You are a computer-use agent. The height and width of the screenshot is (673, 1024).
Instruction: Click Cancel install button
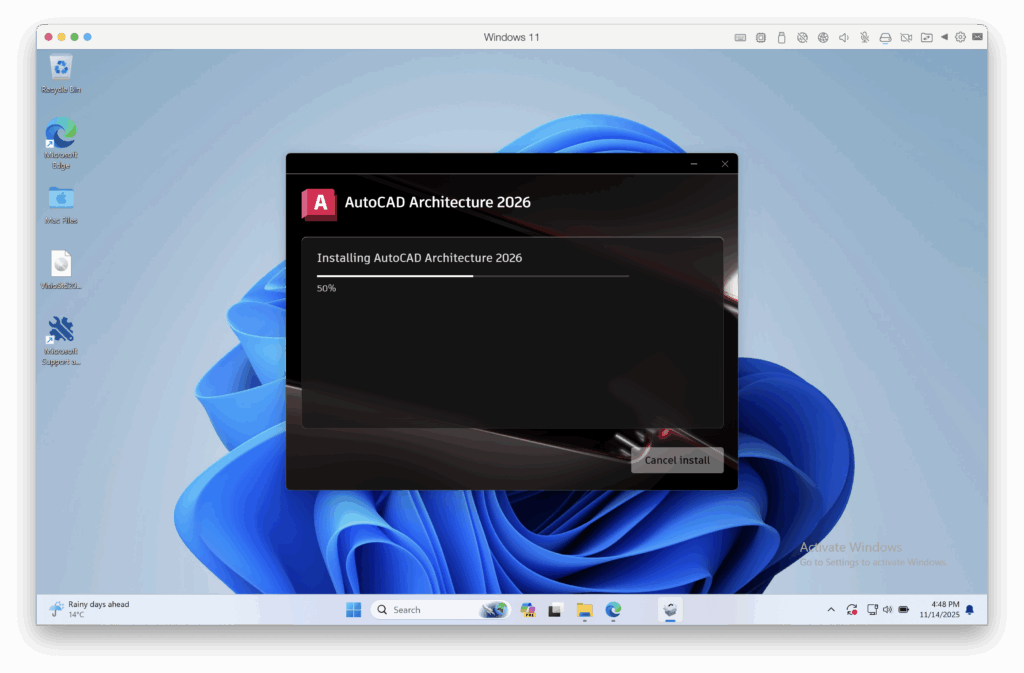(677, 460)
